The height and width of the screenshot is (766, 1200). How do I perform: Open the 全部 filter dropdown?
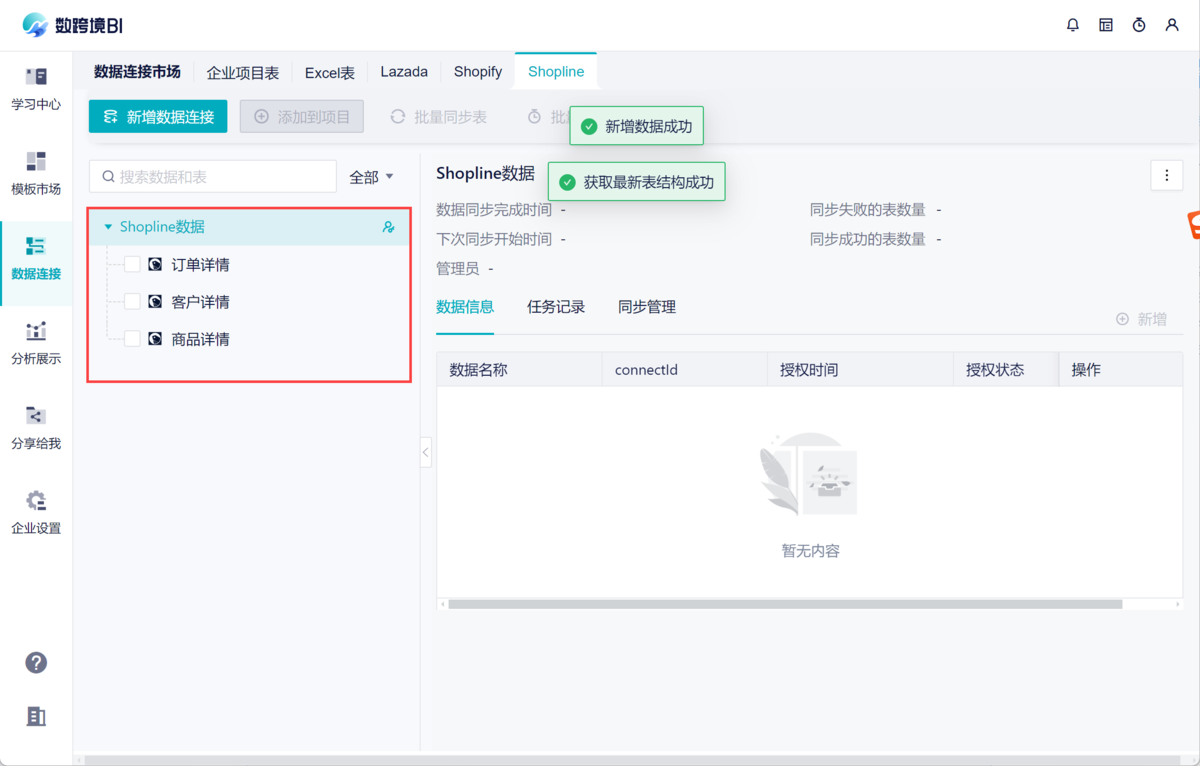click(x=371, y=177)
